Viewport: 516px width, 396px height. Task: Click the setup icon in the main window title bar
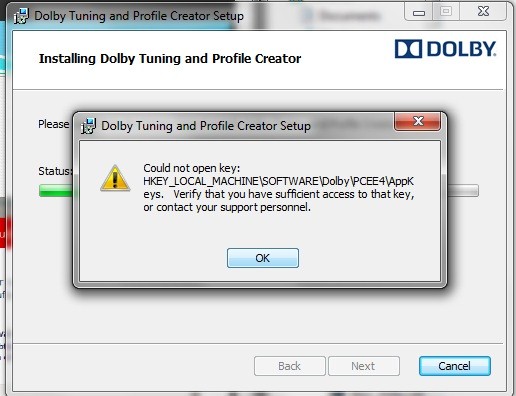[x=21, y=16]
